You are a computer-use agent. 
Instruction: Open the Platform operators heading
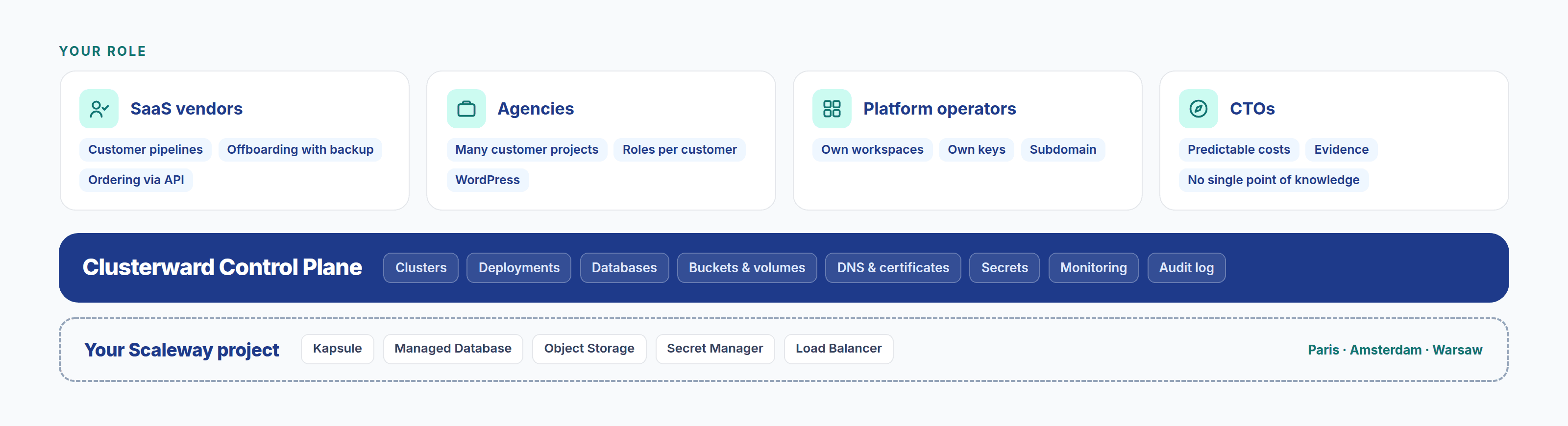click(939, 109)
